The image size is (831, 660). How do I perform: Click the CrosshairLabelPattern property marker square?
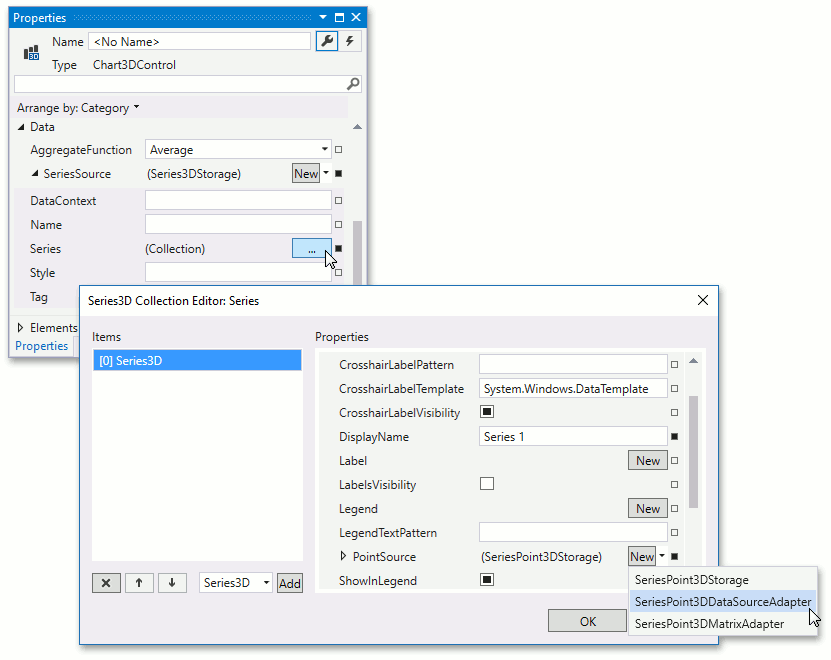674,365
